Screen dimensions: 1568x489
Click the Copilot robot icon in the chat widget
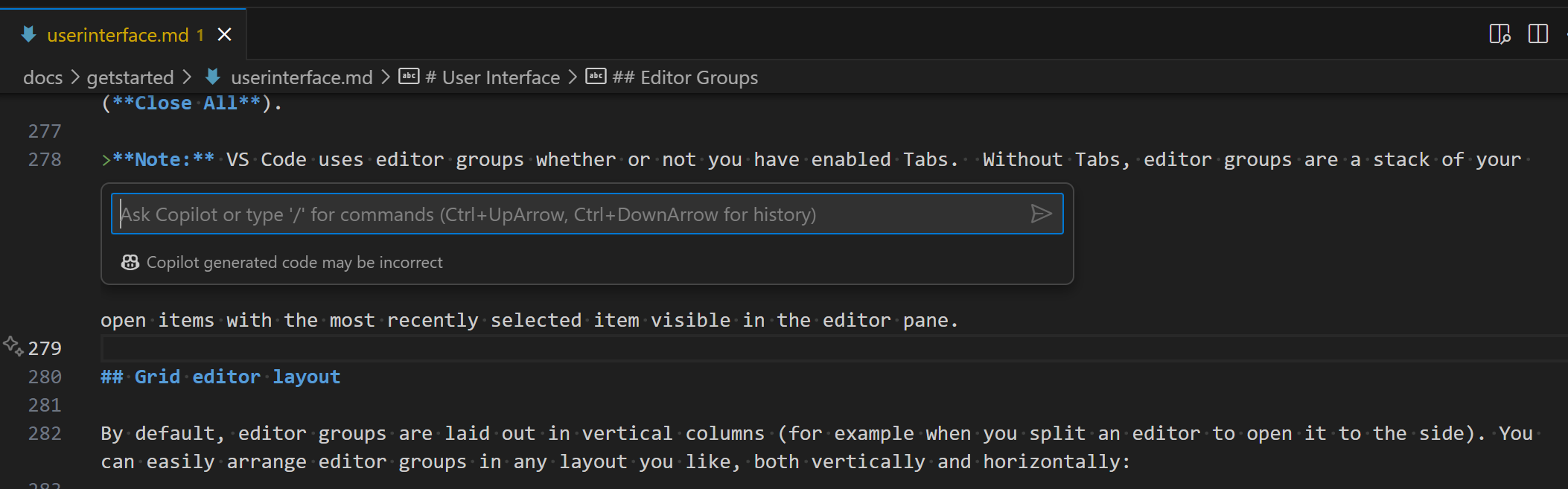coord(130,262)
